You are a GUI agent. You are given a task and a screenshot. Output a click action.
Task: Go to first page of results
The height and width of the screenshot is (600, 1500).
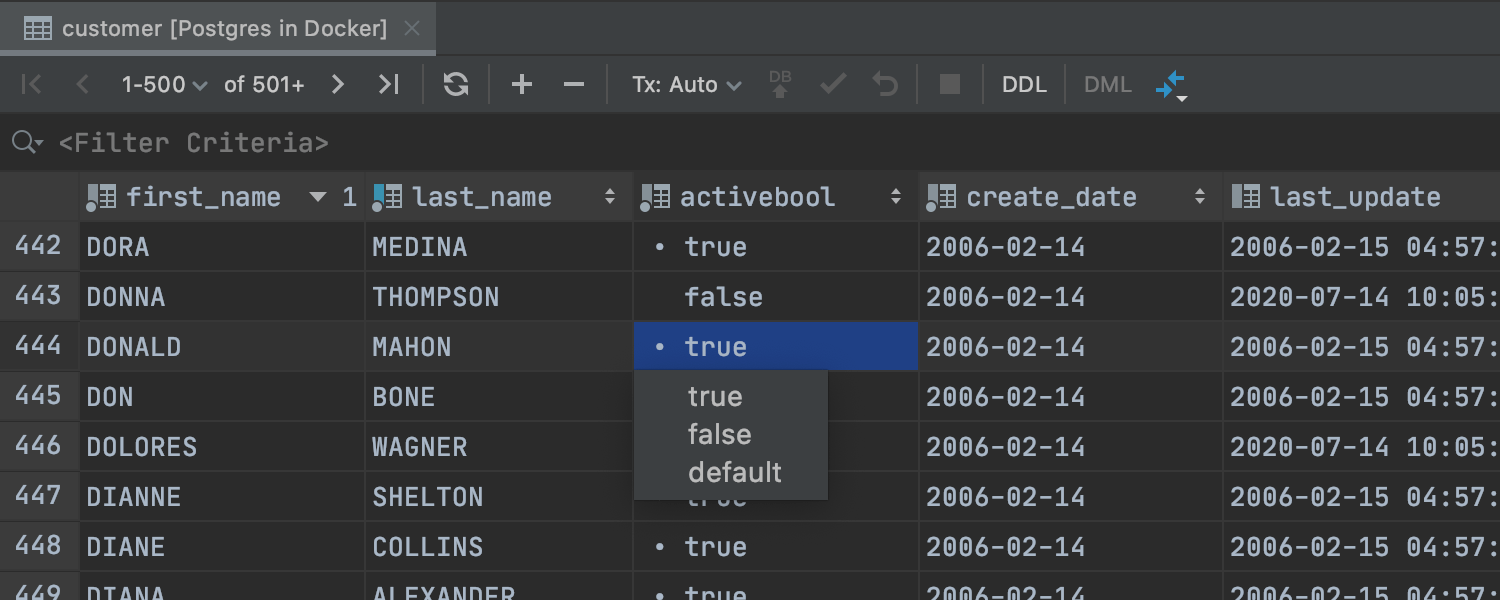click(x=32, y=85)
